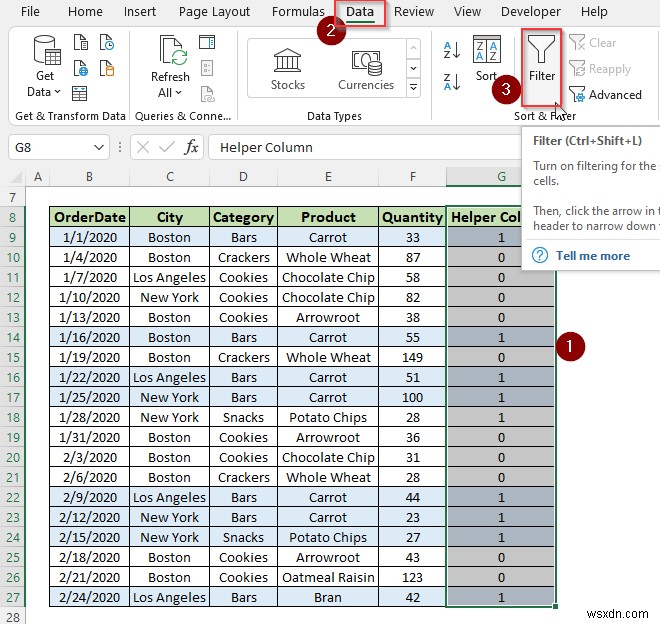Select the quantity cell showing 123
The height and width of the screenshot is (624, 660).
point(412,577)
